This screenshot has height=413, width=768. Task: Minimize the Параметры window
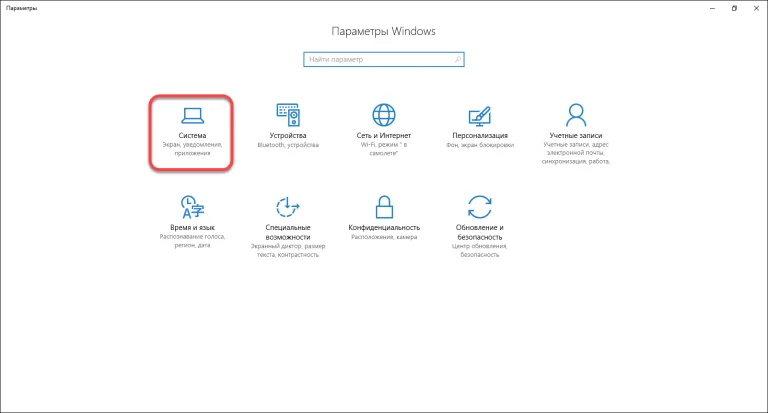coord(712,8)
